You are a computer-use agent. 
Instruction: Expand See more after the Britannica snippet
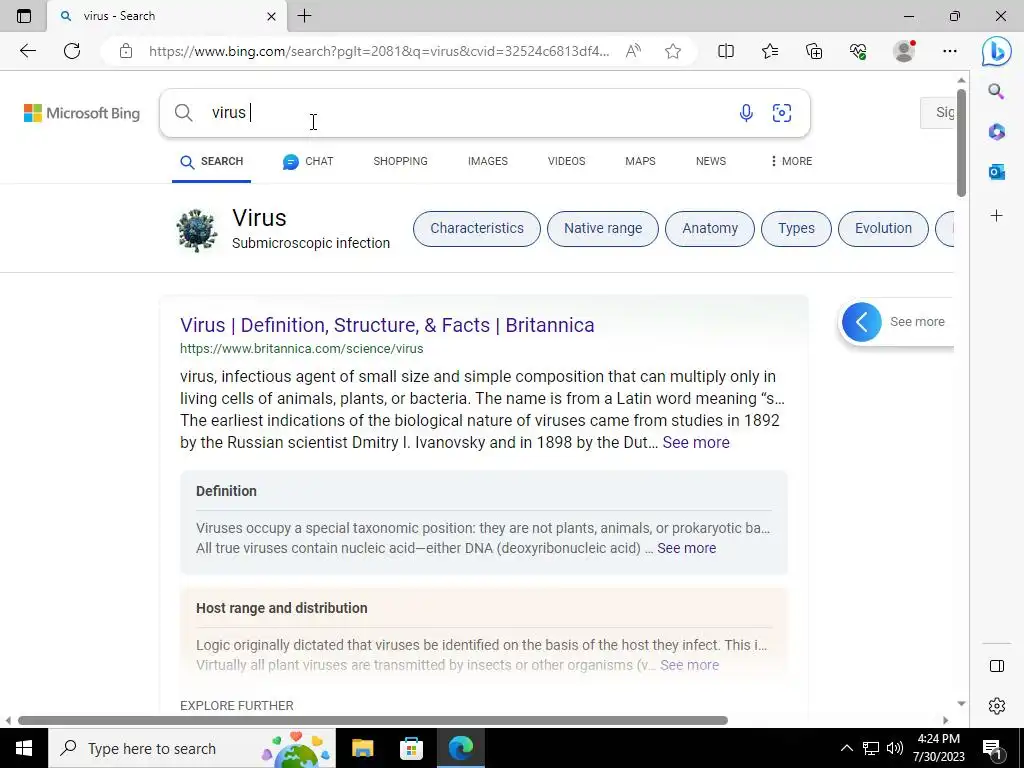(x=696, y=442)
